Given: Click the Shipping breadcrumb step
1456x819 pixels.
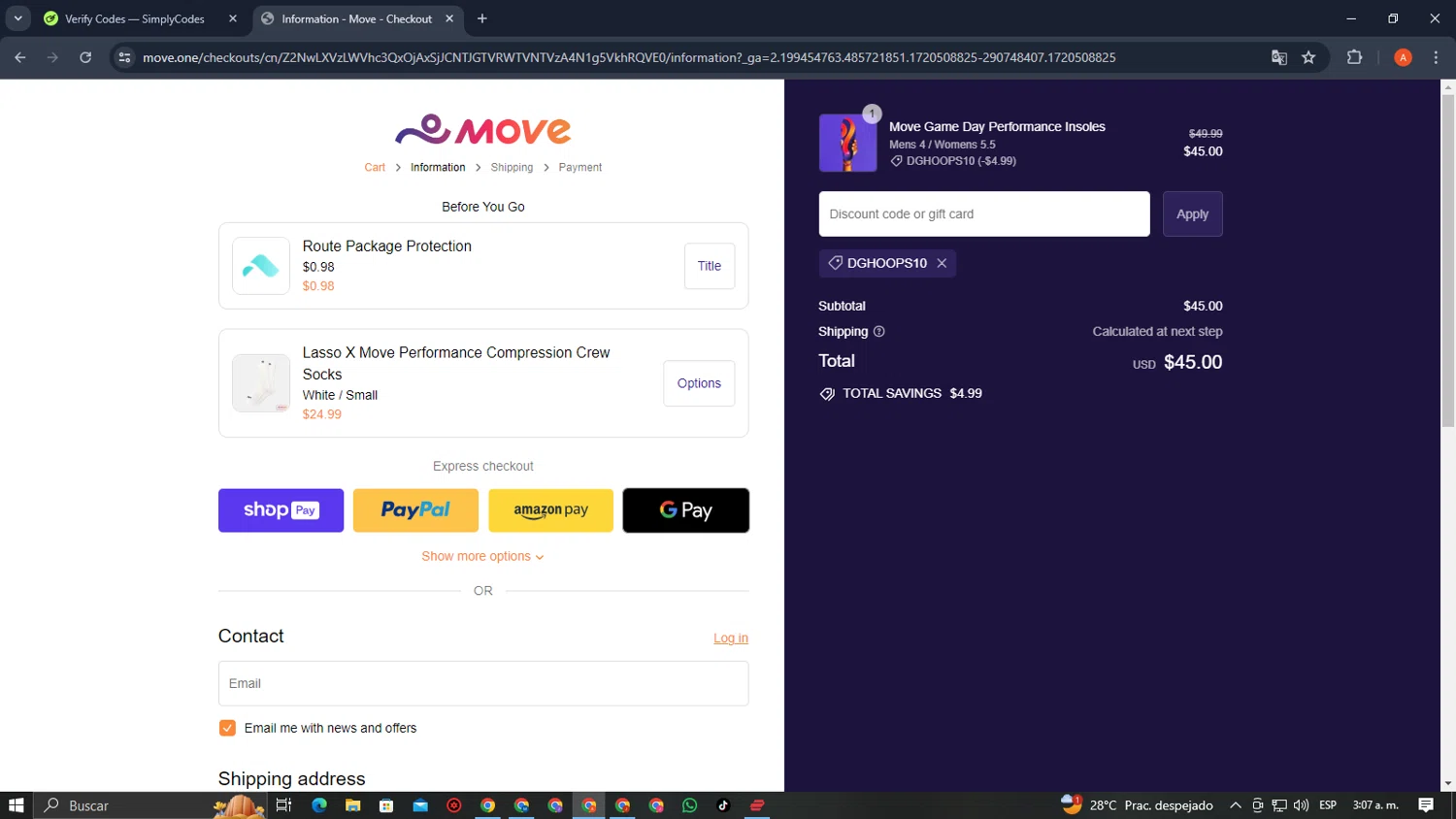Looking at the screenshot, I should click(512, 168).
